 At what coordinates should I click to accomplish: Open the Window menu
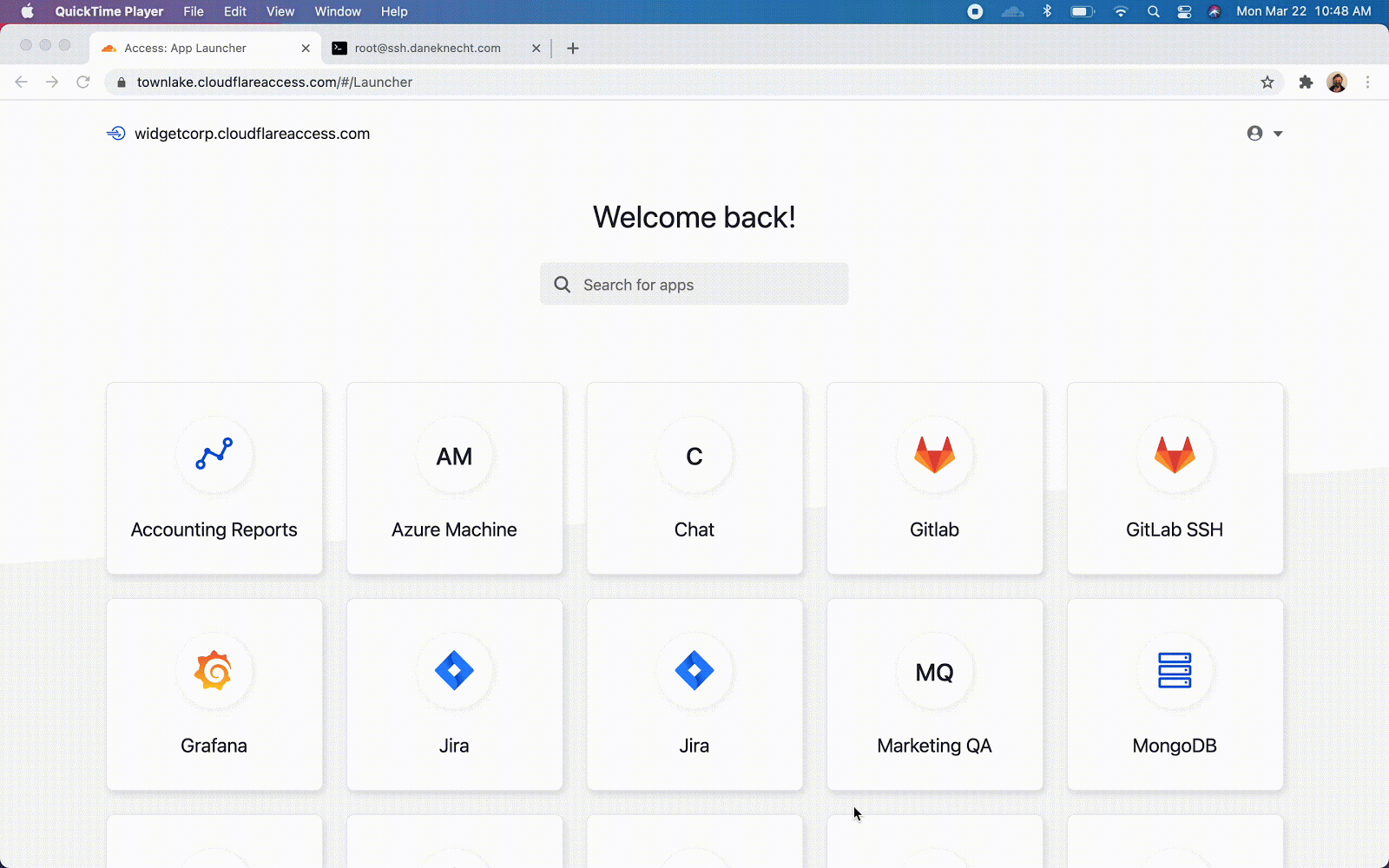tap(338, 11)
